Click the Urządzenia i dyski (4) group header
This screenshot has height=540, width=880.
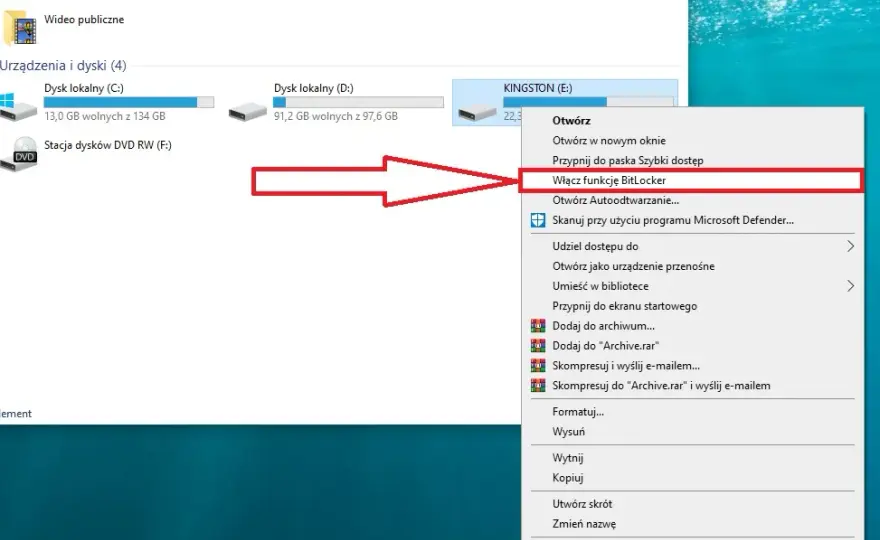[63, 66]
